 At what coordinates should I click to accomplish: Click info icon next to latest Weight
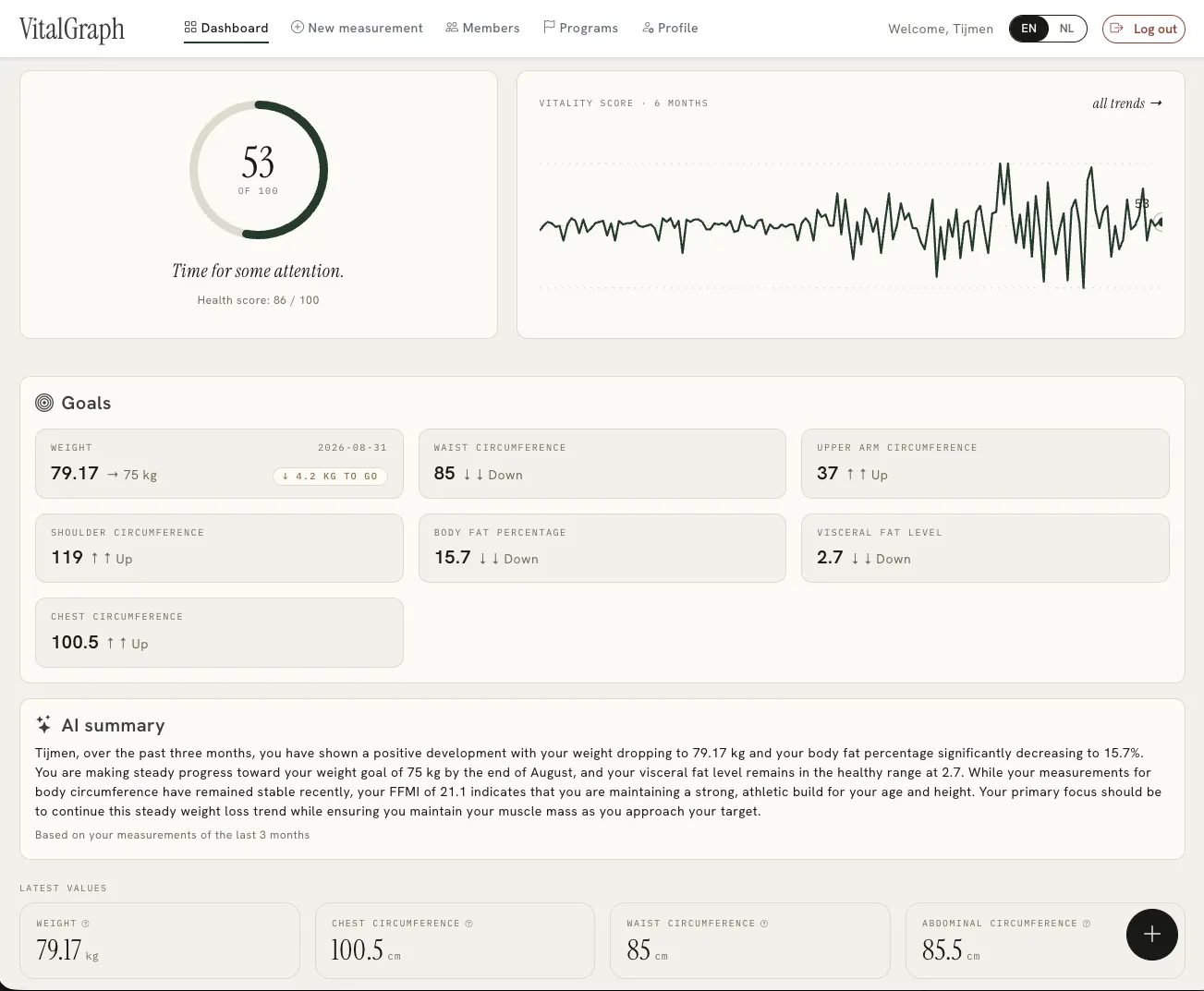pyautogui.click(x=86, y=924)
